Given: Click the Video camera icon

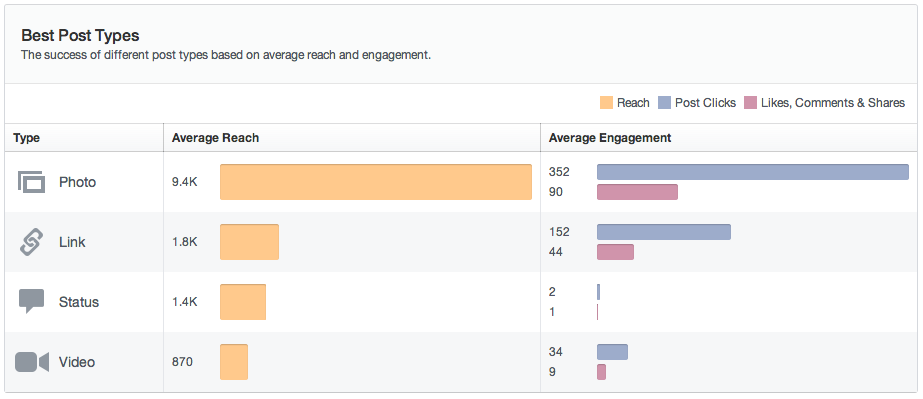Looking at the screenshot, I should point(32,362).
